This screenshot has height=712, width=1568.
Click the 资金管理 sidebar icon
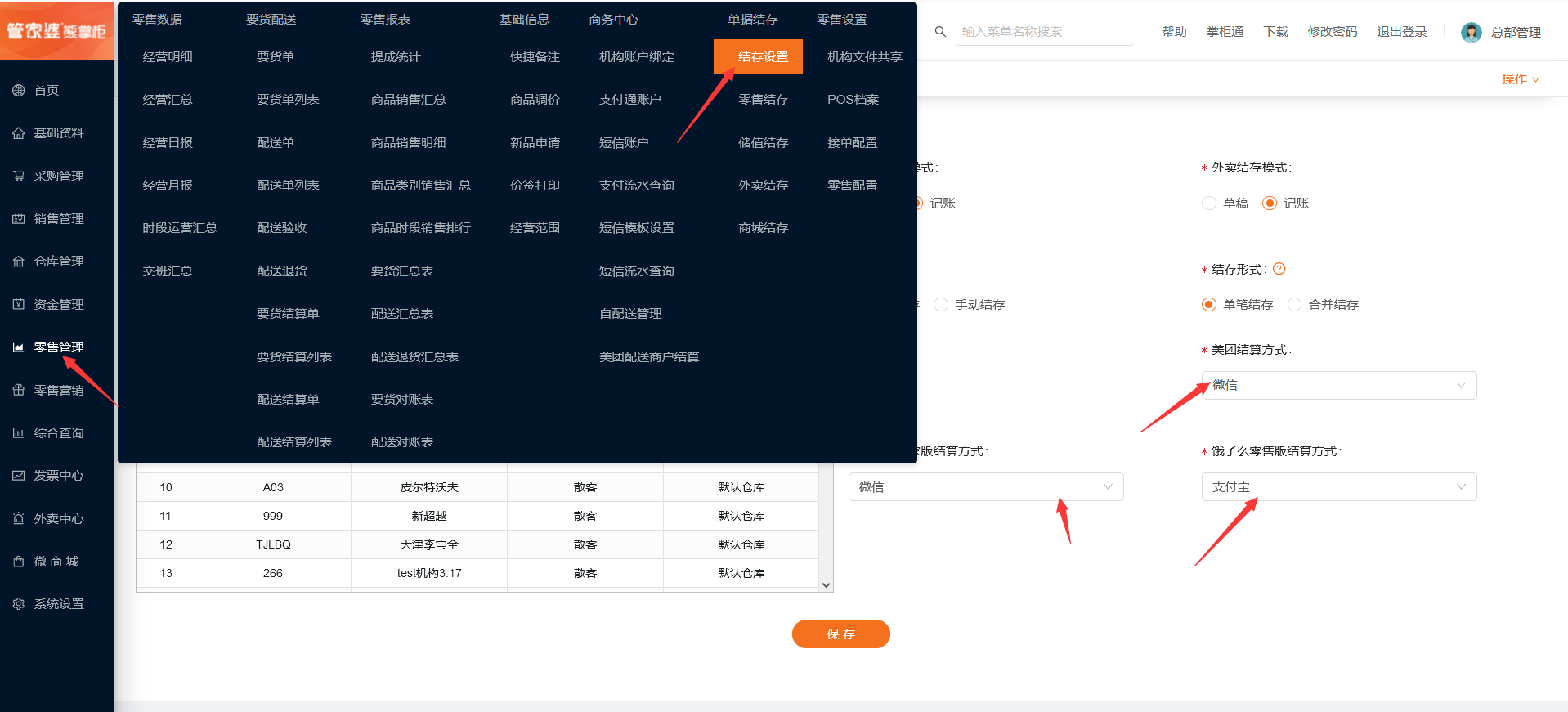click(x=18, y=304)
